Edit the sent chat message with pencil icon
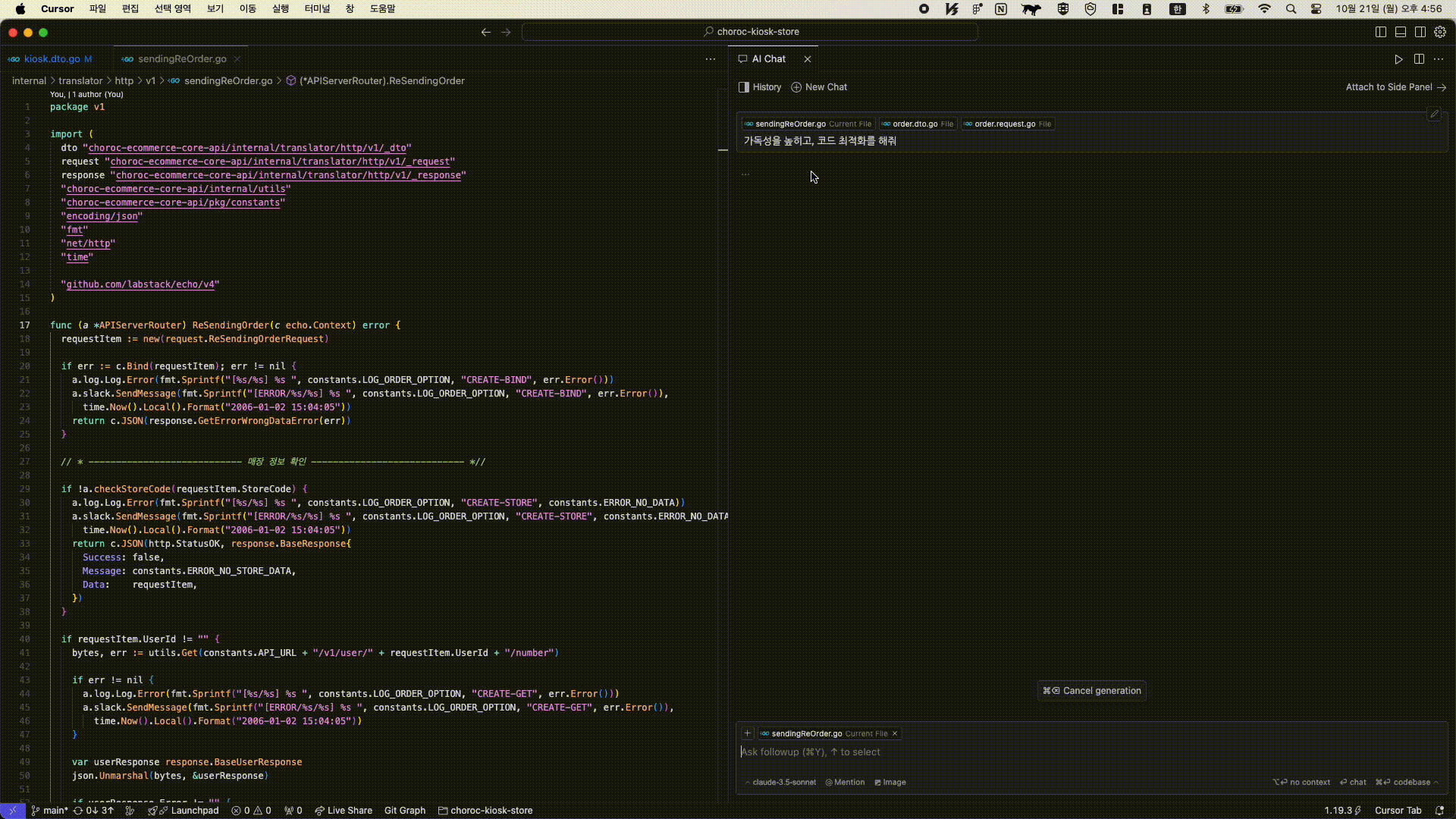The image size is (1456, 819). click(x=1434, y=115)
